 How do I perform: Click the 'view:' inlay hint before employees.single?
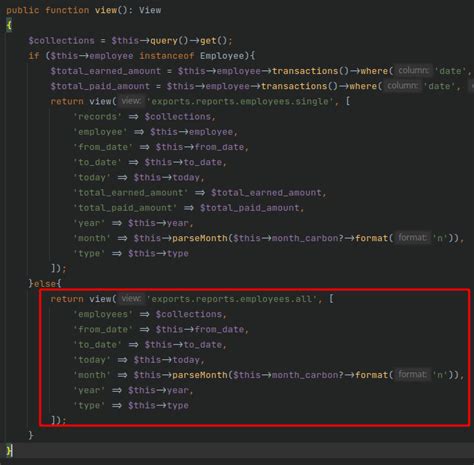coord(131,101)
